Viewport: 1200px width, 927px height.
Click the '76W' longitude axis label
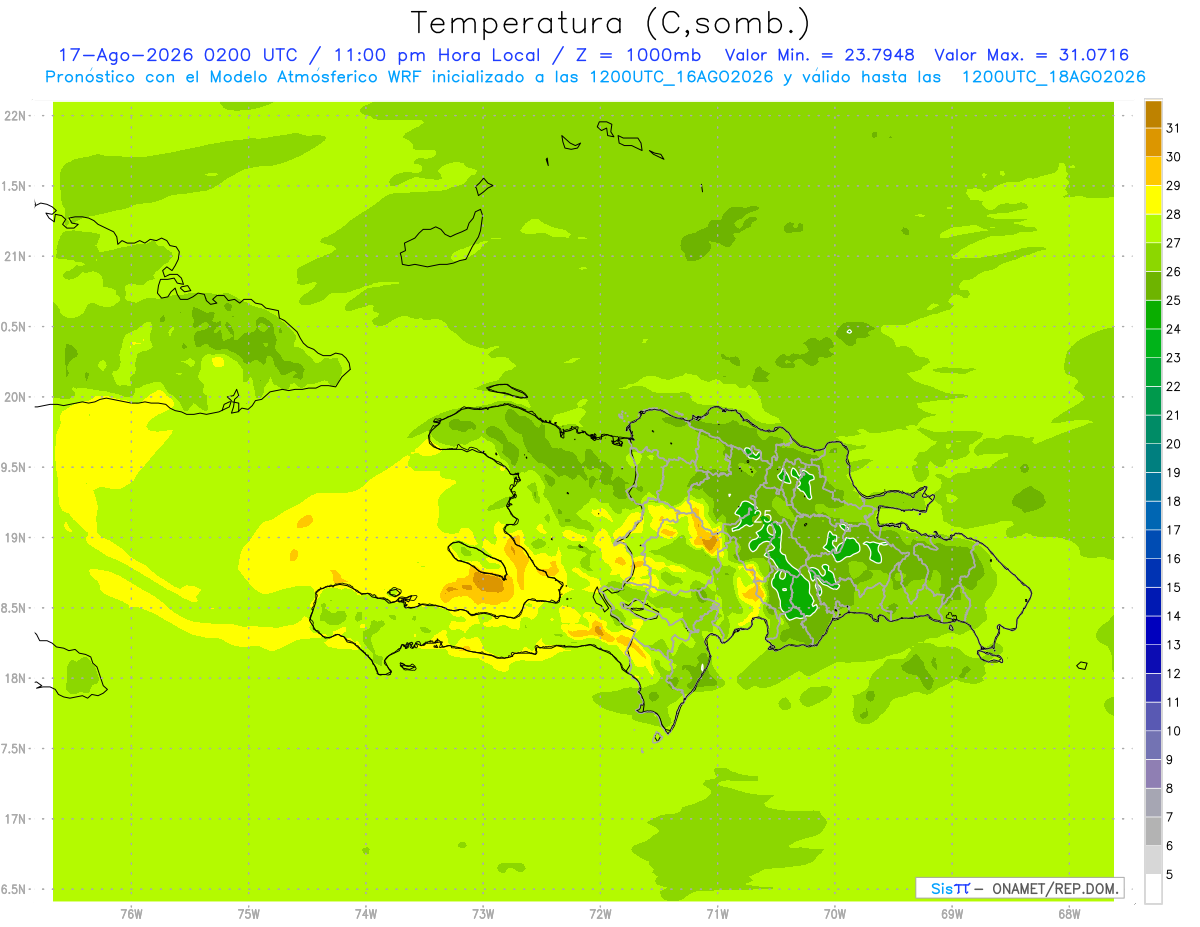[131, 914]
